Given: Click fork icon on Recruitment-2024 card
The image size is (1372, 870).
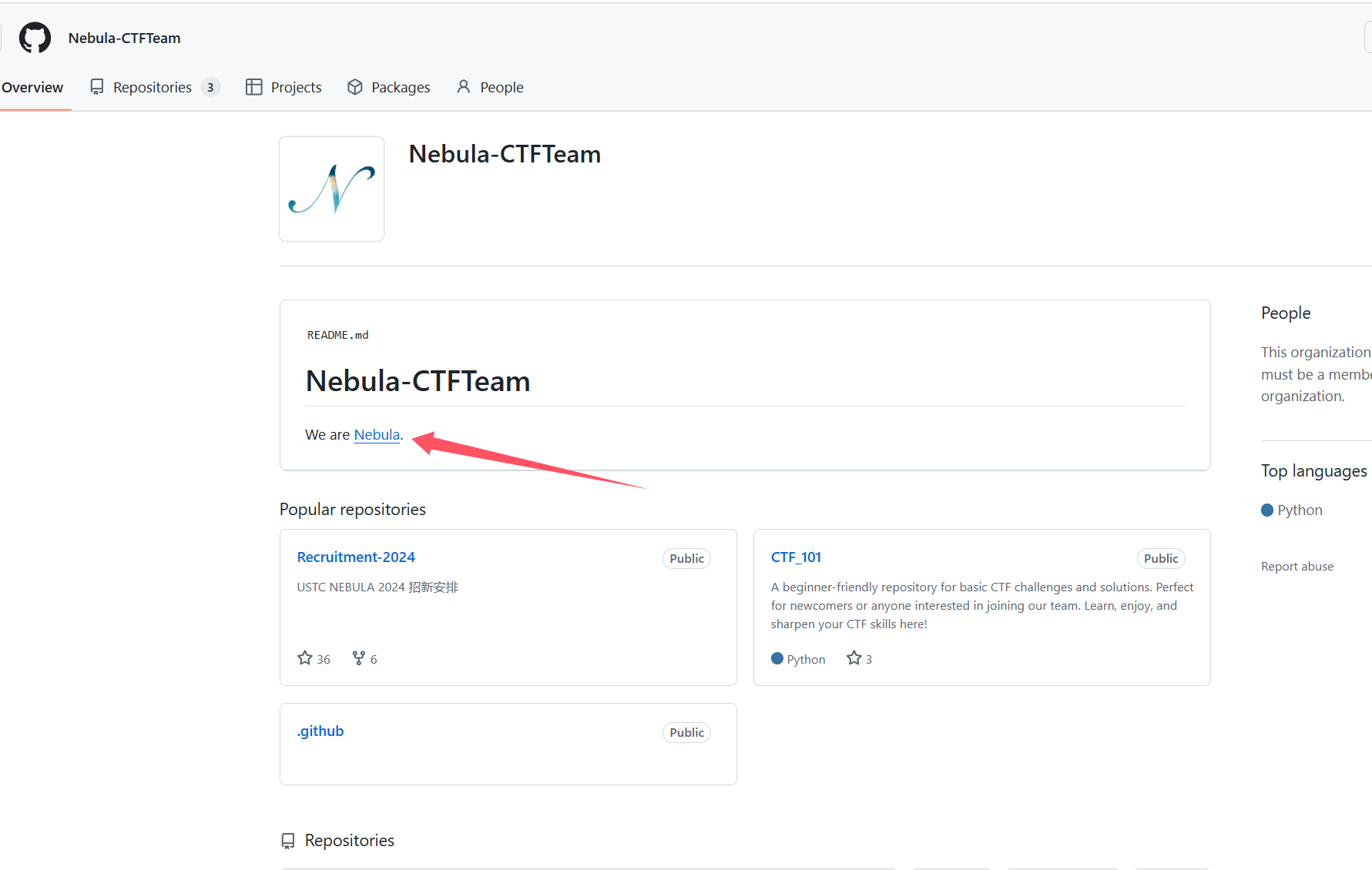Looking at the screenshot, I should point(359,658).
